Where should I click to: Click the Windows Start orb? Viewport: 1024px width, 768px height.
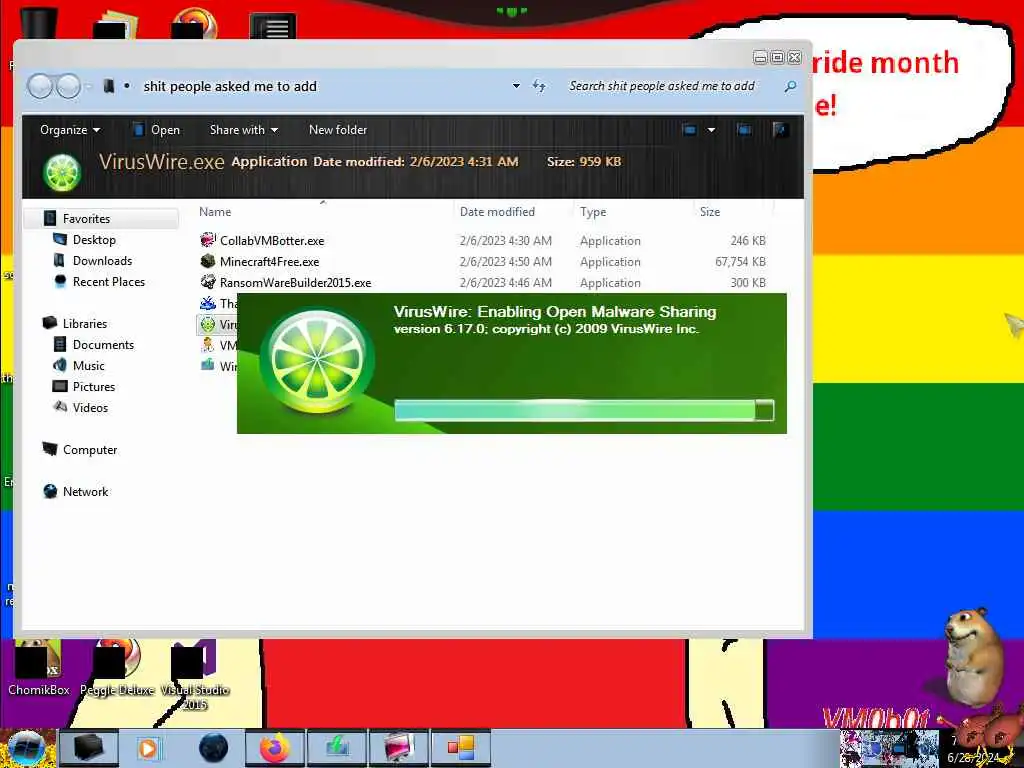coord(26,748)
